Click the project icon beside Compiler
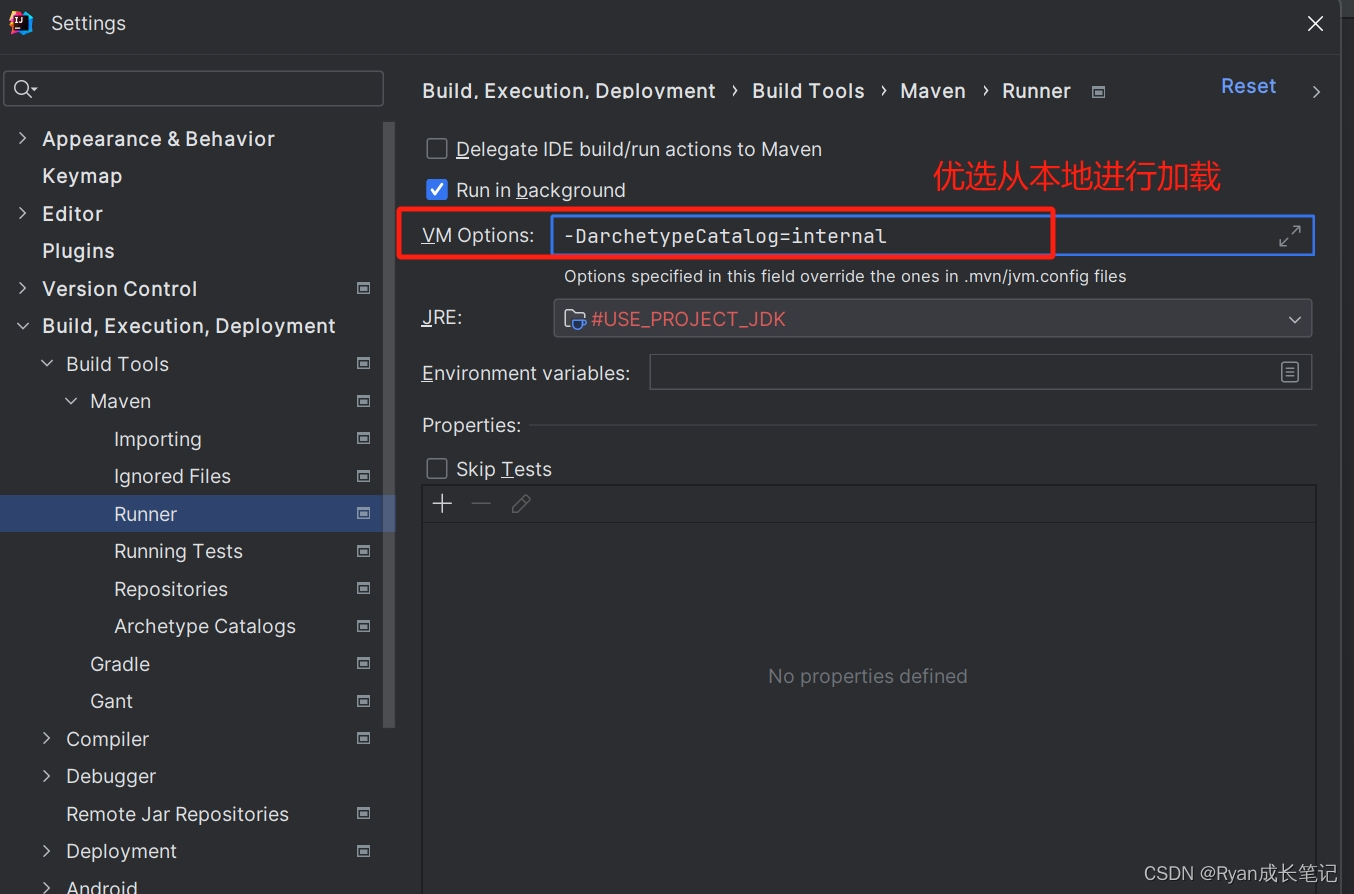The height and width of the screenshot is (894, 1354). pyautogui.click(x=364, y=738)
